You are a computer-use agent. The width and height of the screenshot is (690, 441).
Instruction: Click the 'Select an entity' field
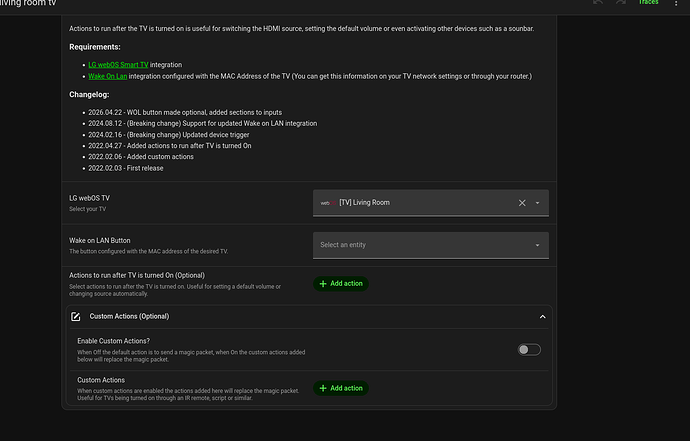pos(430,245)
